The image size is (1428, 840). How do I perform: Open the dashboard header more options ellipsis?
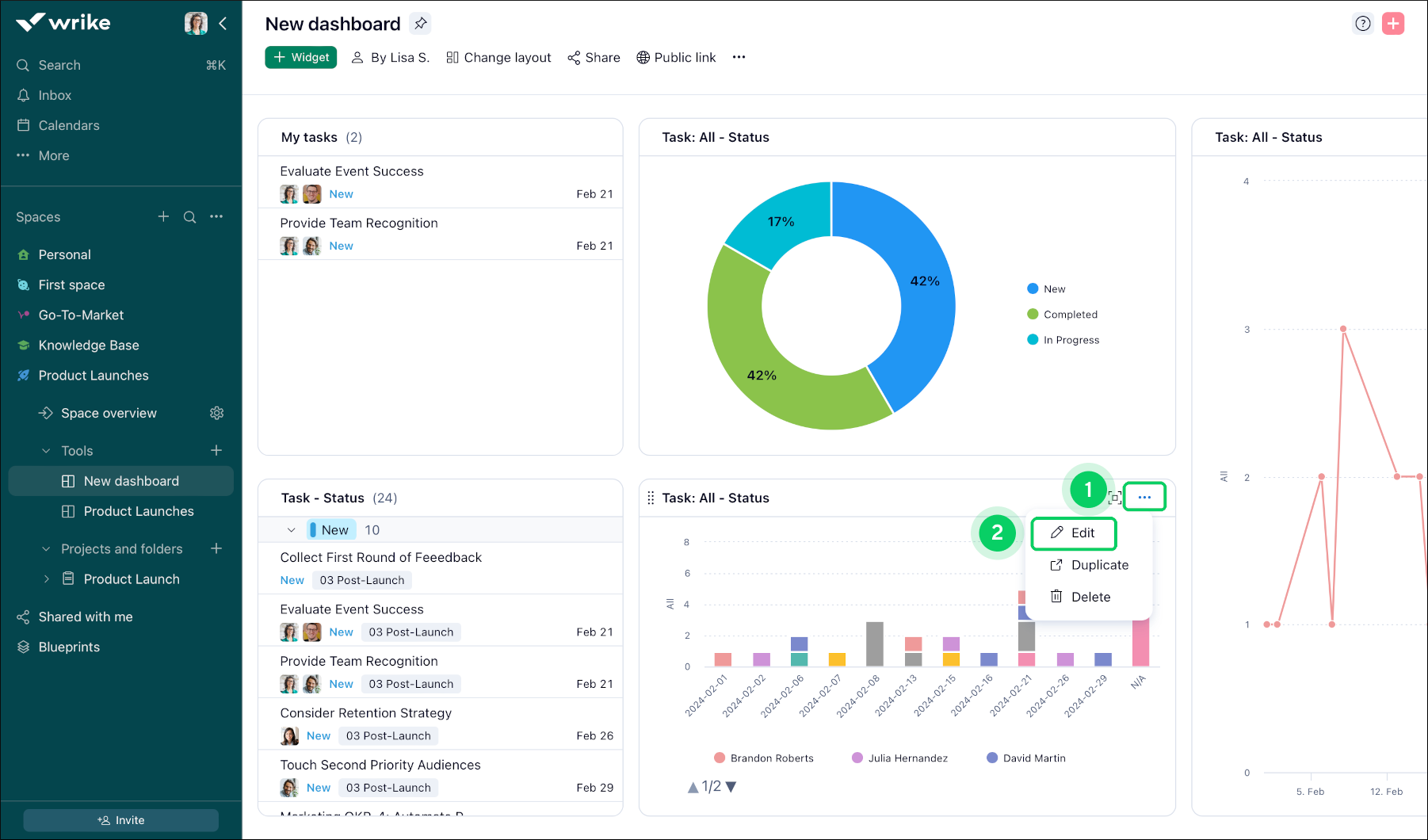(739, 57)
